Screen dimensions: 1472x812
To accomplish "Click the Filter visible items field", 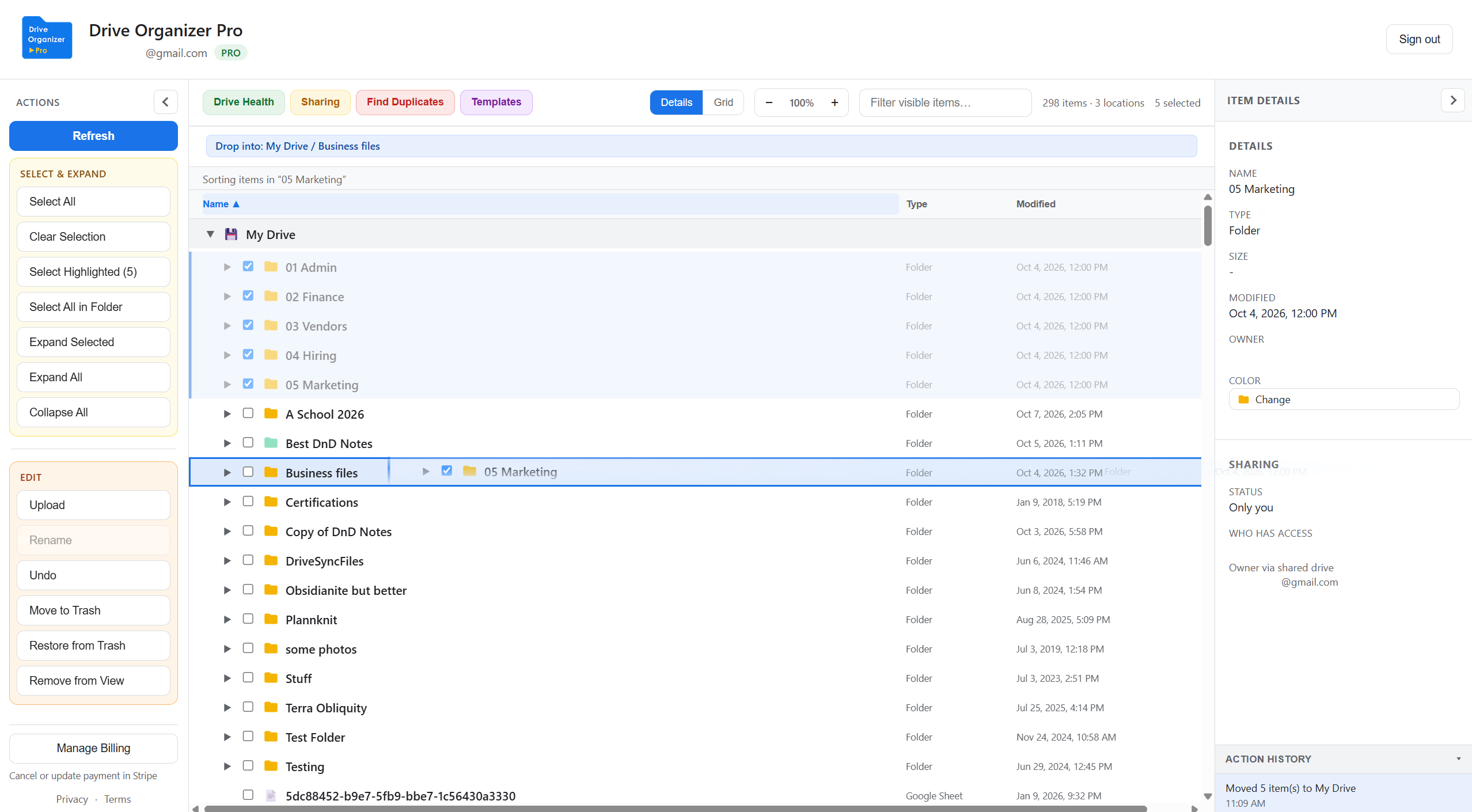I will click(945, 103).
